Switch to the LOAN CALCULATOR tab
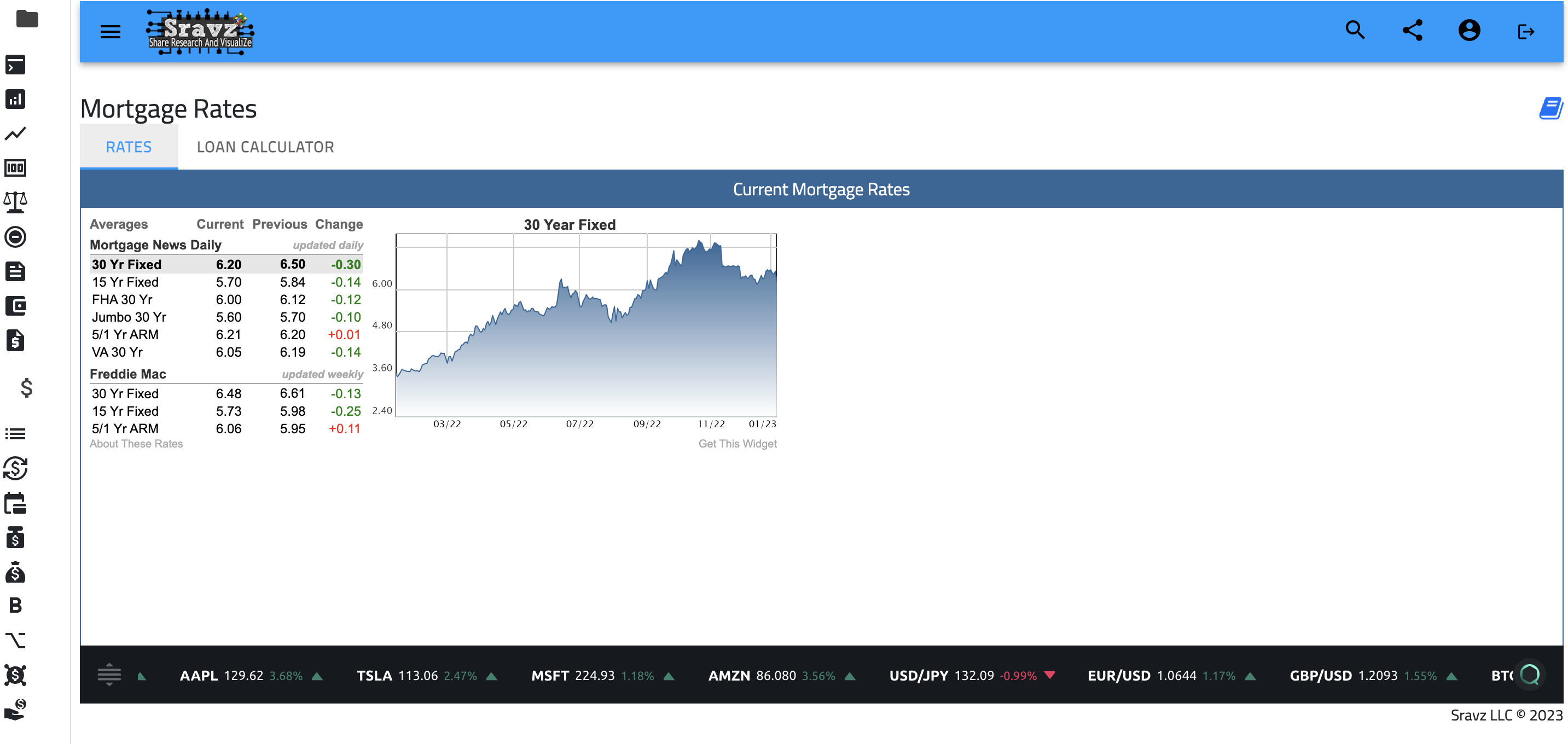Screen dimensions: 1568x744 pyautogui.click(x=265, y=147)
